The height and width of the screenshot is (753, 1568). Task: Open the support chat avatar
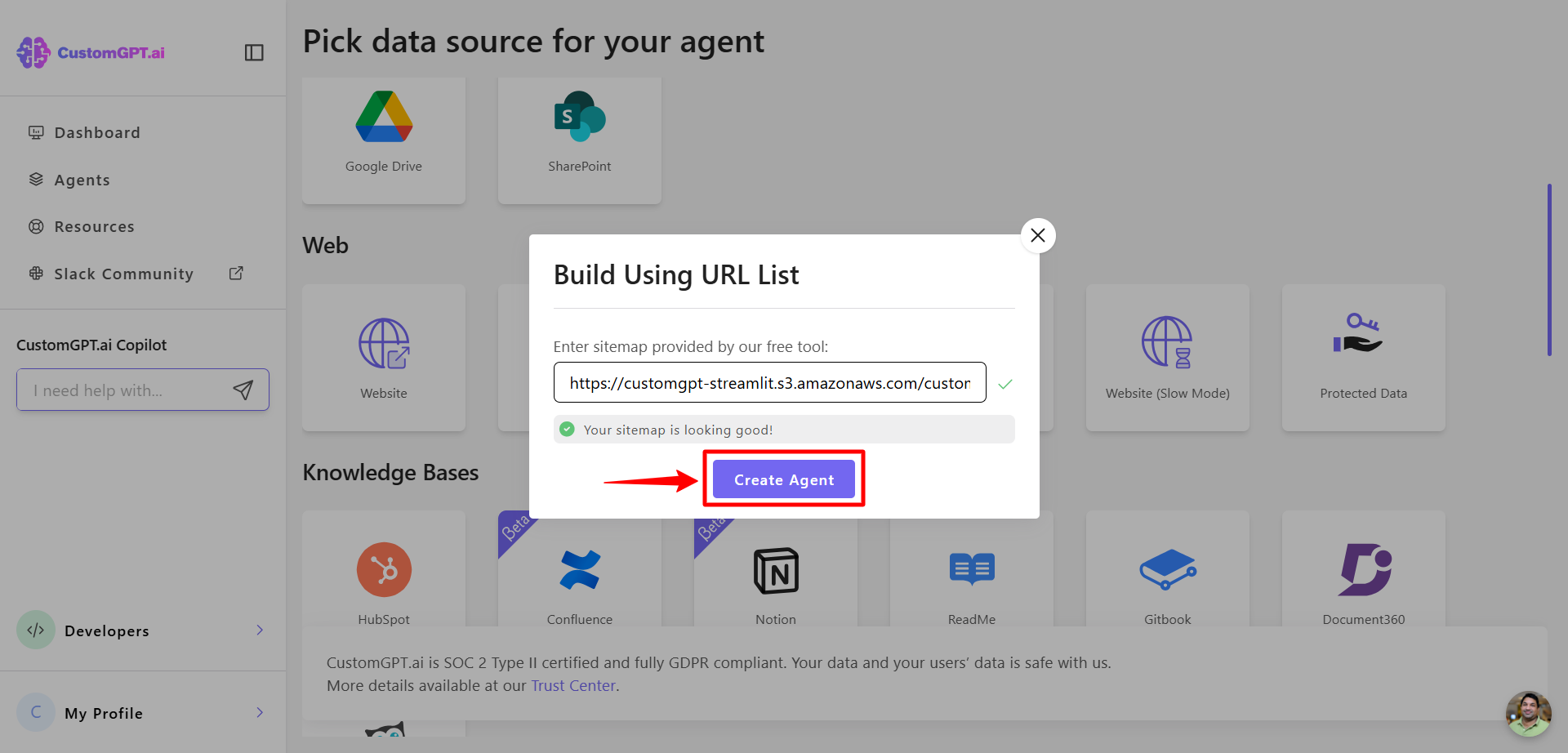(1528, 714)
